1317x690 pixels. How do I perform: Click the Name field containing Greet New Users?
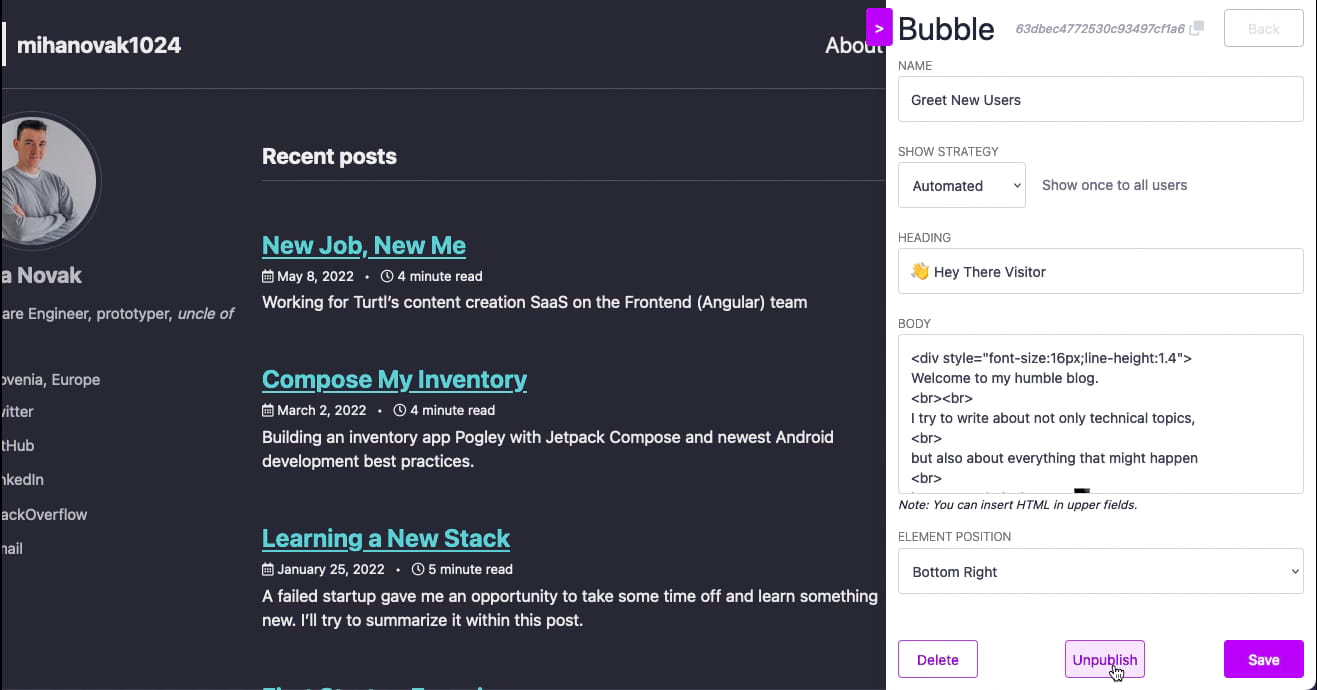[1101, 99]
